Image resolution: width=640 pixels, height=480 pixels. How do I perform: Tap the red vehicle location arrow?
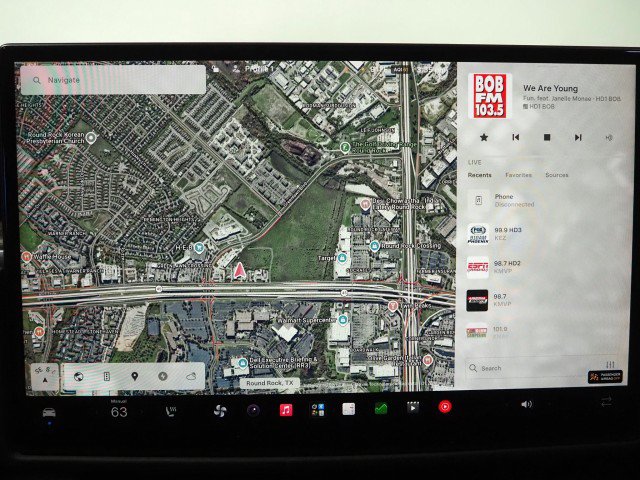(x=240, y=271)
